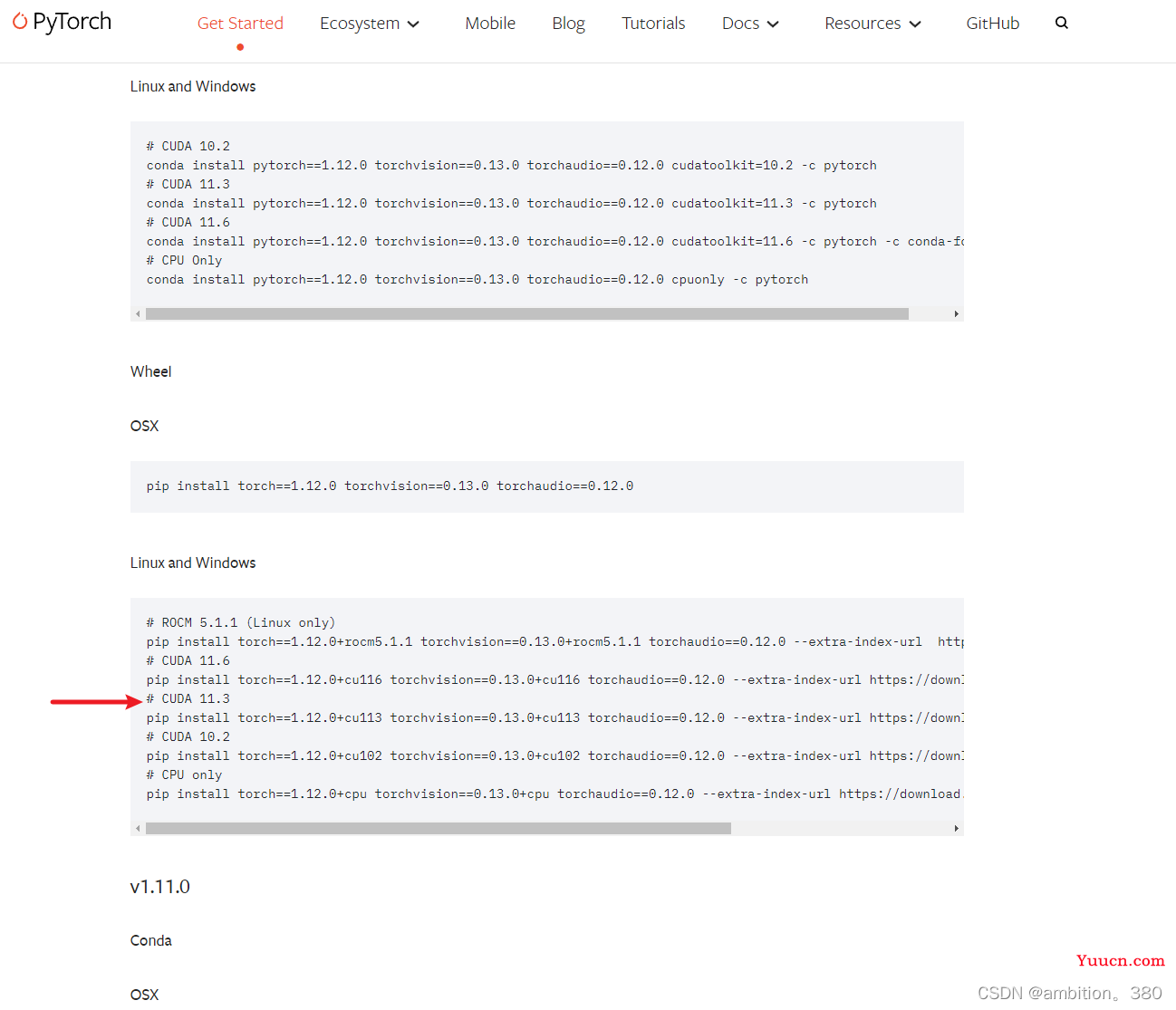Click the OSX pip install torch==1.12.0 command
Image resolution: width=1176 pixels, height=1010 pixels.
tap(390, 486)
